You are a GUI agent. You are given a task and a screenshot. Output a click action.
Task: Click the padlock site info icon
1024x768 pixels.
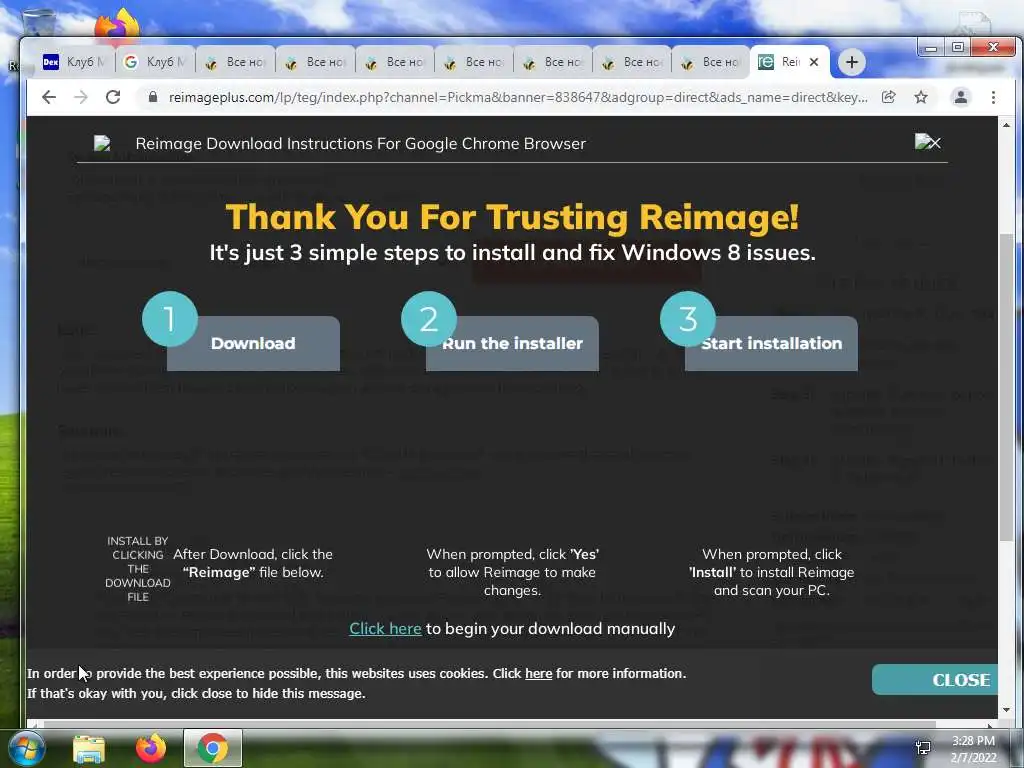coord(153,97)
